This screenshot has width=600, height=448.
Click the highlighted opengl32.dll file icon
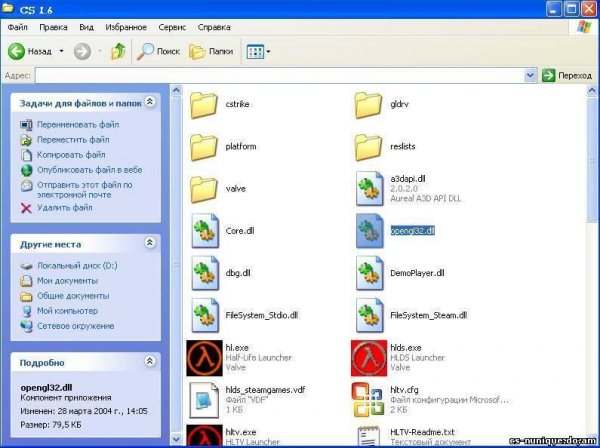(369, 231)
